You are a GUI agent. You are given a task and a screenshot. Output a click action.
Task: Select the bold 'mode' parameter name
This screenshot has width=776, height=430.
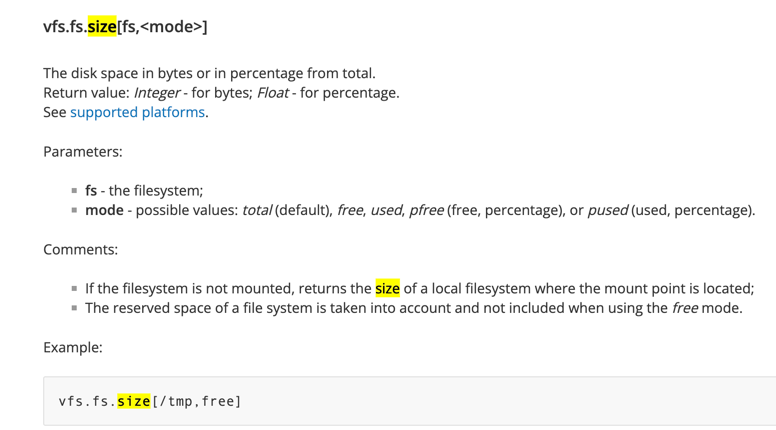point(104,210)
